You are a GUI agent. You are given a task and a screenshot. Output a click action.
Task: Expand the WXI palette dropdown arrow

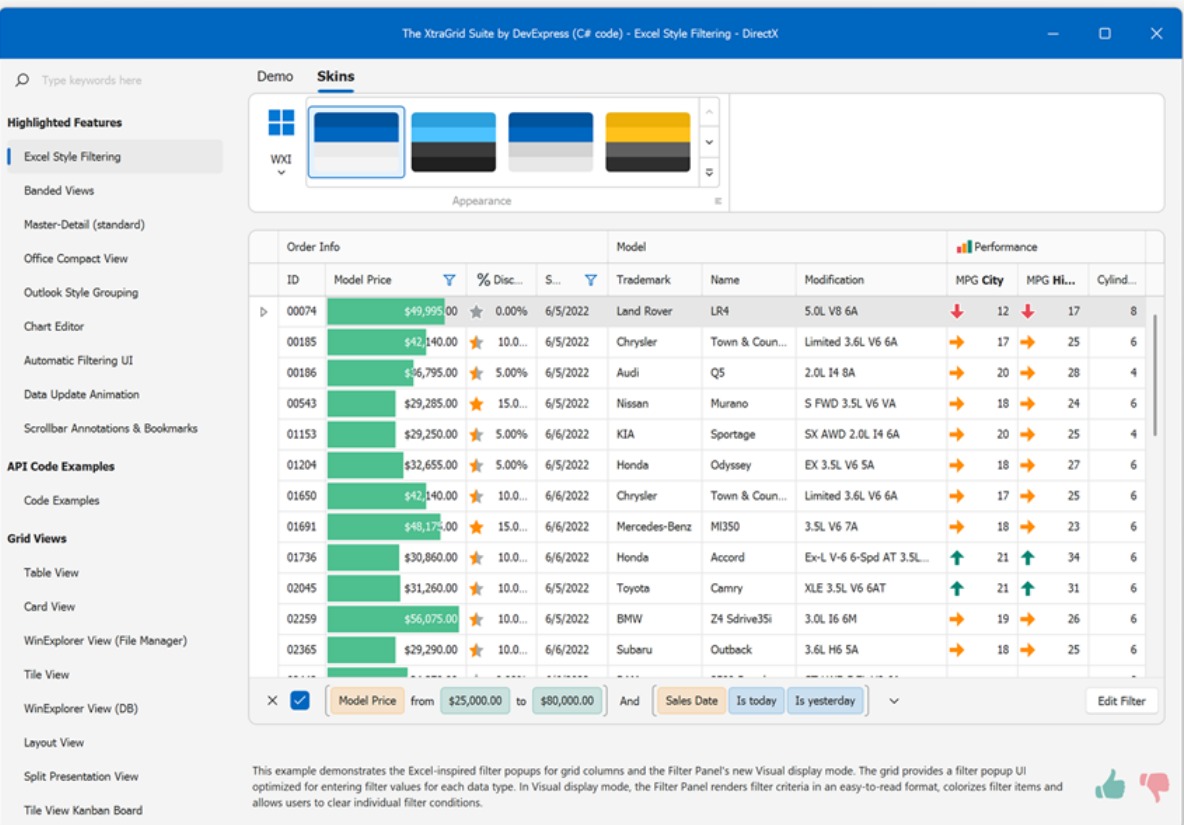click(281, 173)
